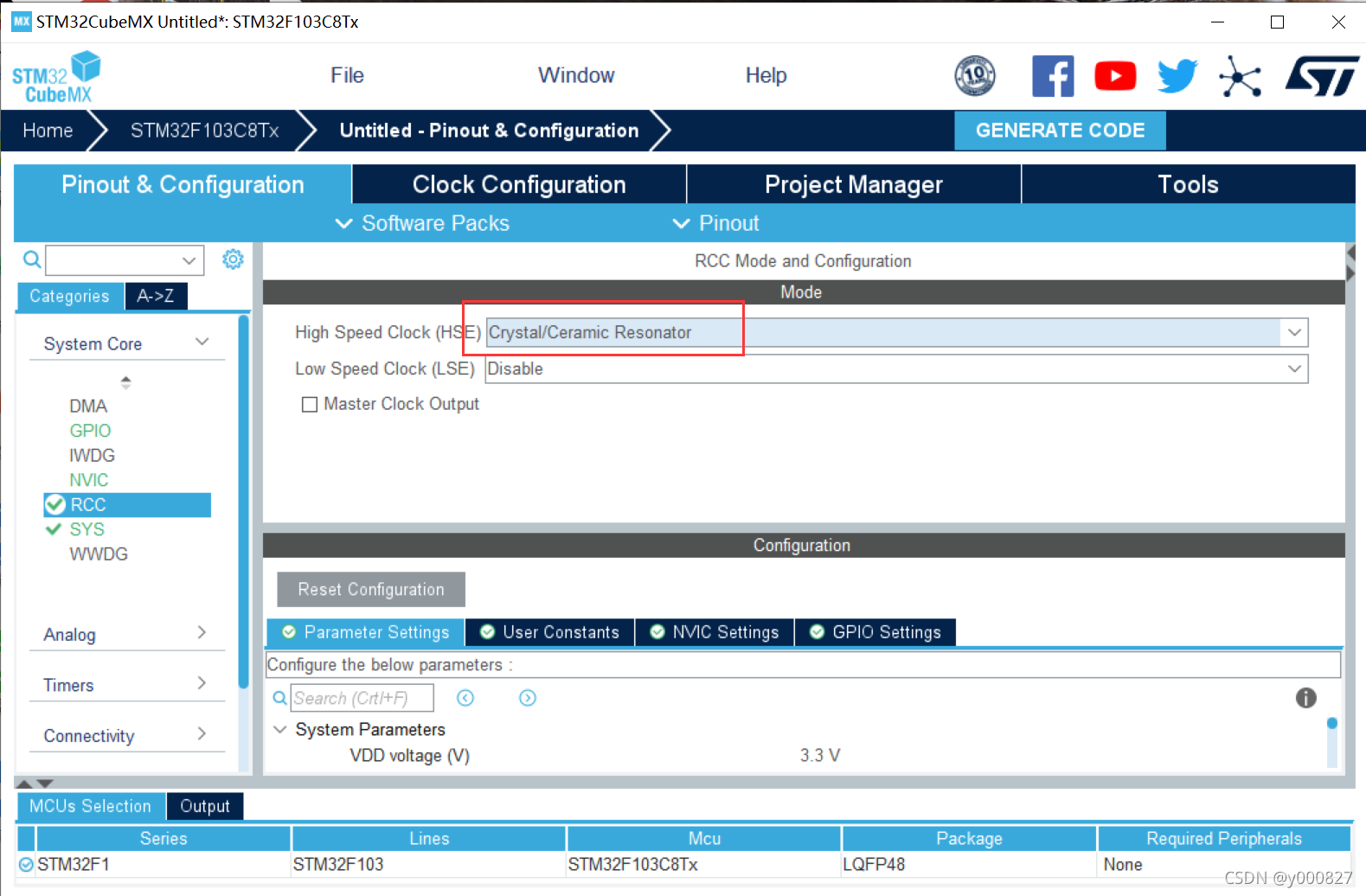The height and width of the screenshot is (896, 1366).
Task: Select WWDG in System Core list
Action: 99,554
